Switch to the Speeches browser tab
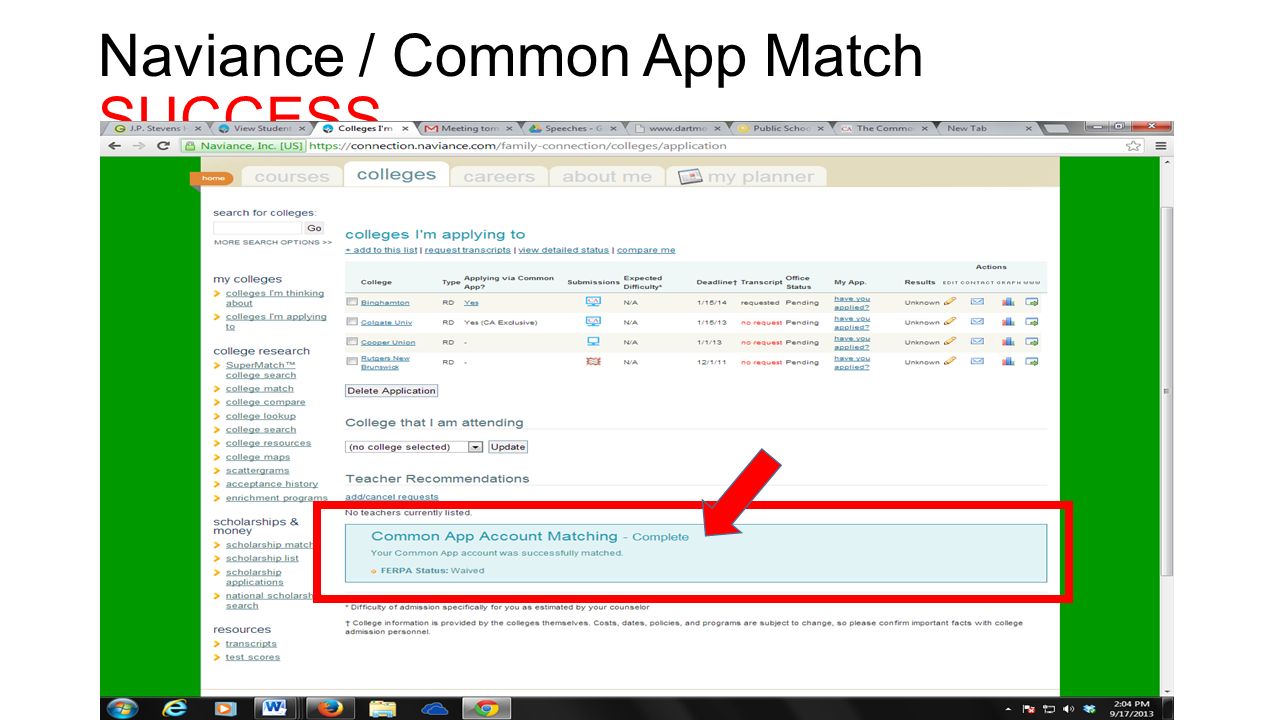The height and width of the screenshot is (720, 1280). pyautogui.click(x=573, y=128)
